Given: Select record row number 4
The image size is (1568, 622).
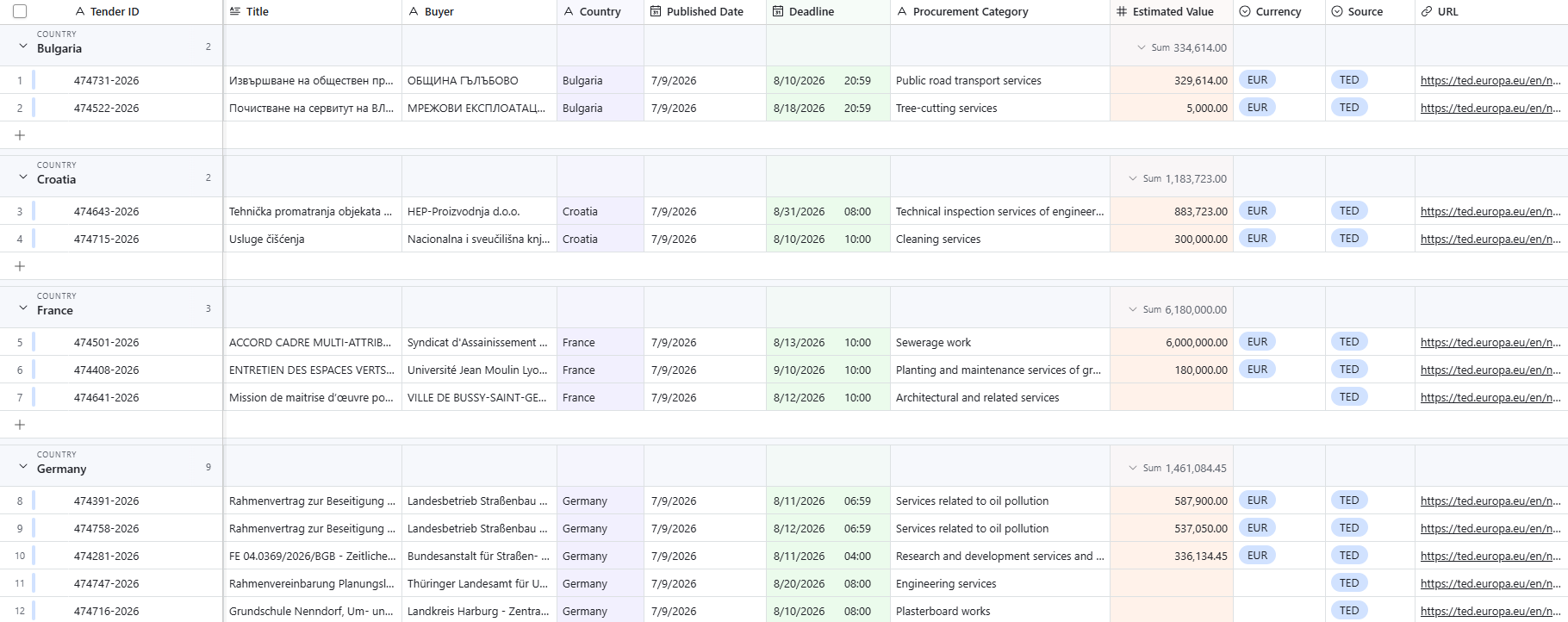Looking at the screenshot, I should [20, 239].
